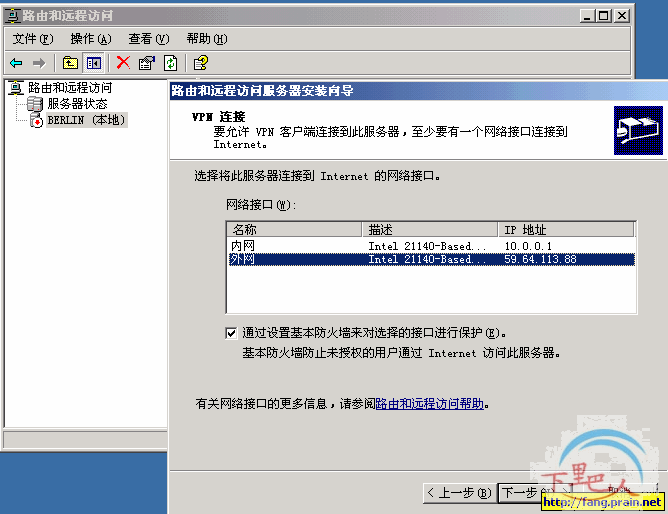
Task: Click the 上一步(B) back button
Action: click(x=459, y=493)
